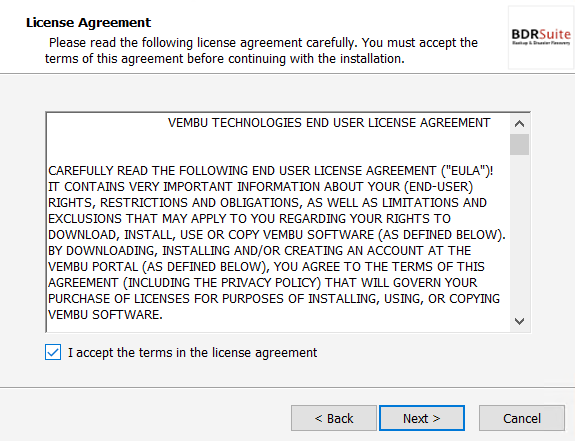Screen dimensions: 575x441
Task: Click the BDRSuite logo image
Action: [541, 37]
